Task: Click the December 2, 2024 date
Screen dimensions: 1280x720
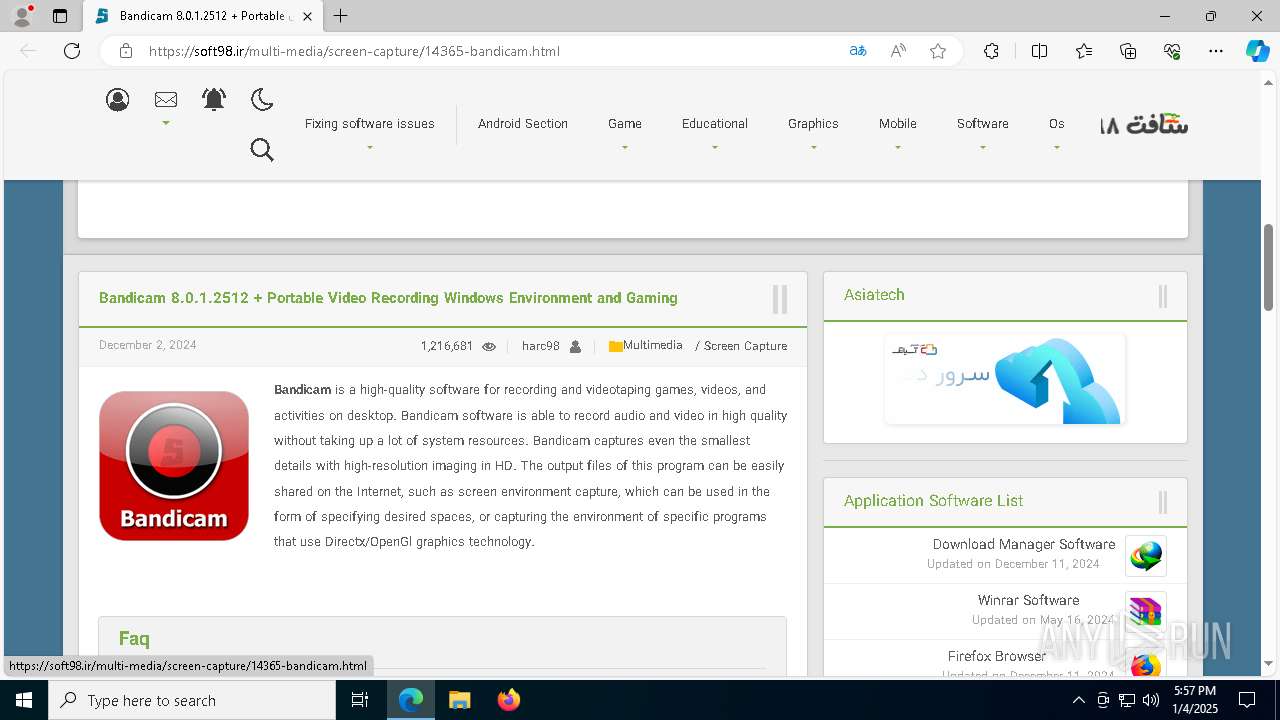Action: pyautogui.click(x=148, y=345)
